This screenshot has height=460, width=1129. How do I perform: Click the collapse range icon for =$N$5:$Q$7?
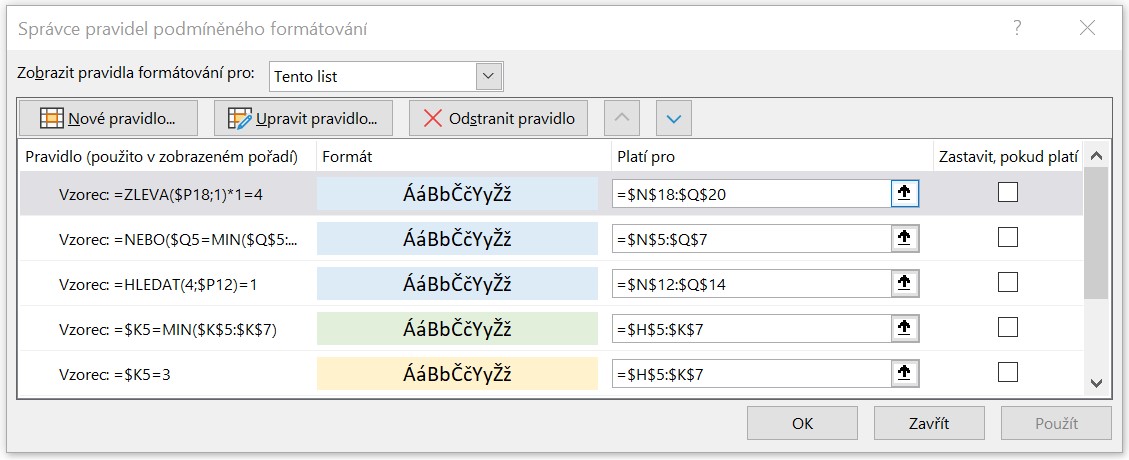905,239
